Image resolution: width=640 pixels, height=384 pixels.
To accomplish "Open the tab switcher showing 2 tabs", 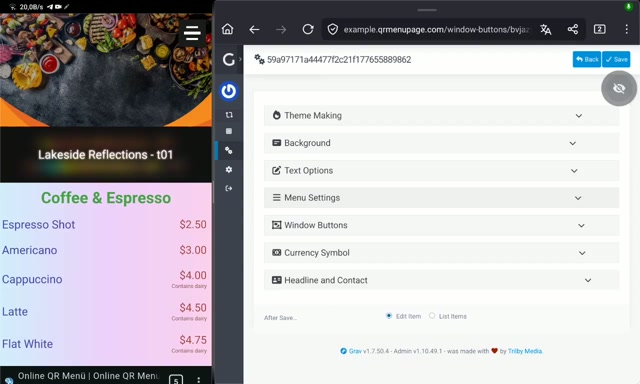I will pos(600,29).
